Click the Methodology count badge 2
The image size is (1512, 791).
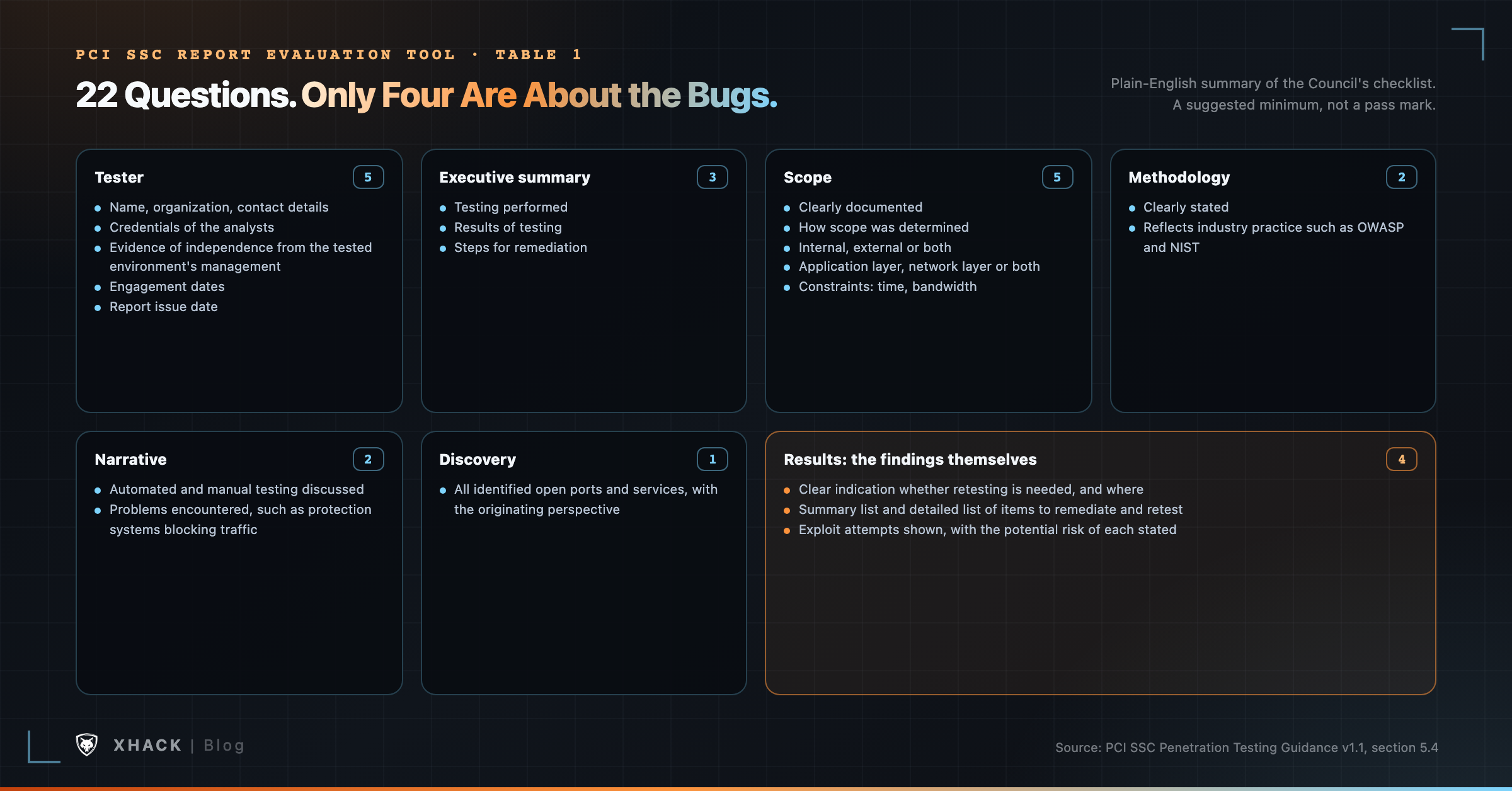tap(1402, 177)
